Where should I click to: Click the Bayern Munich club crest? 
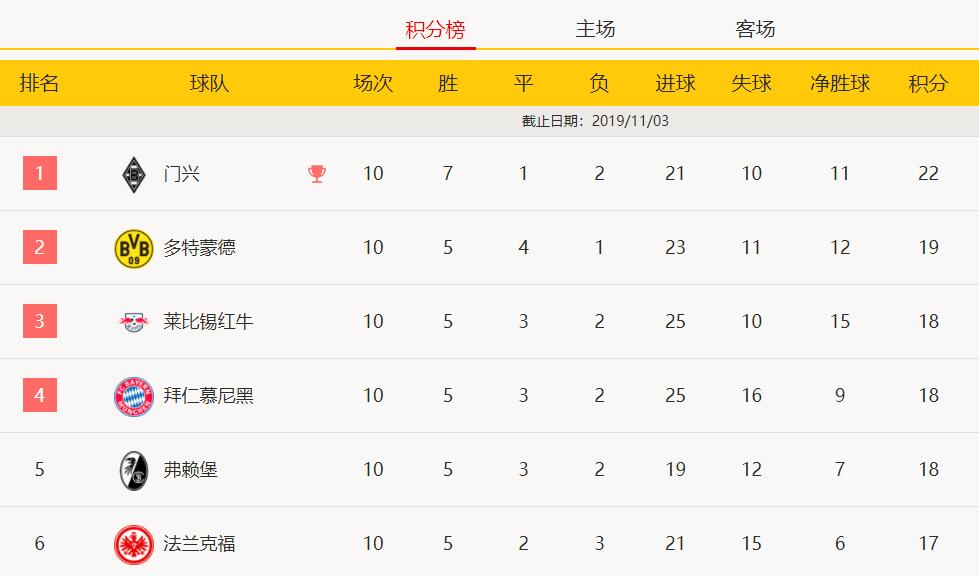[134, 396]
